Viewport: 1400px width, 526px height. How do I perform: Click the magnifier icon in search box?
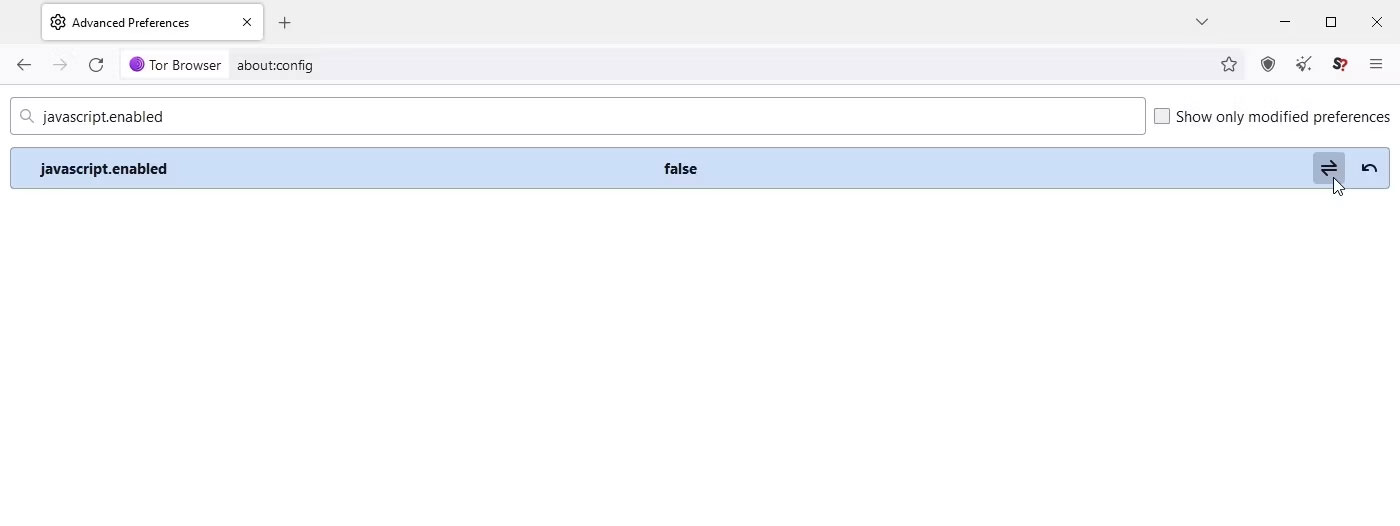point(27,116)
